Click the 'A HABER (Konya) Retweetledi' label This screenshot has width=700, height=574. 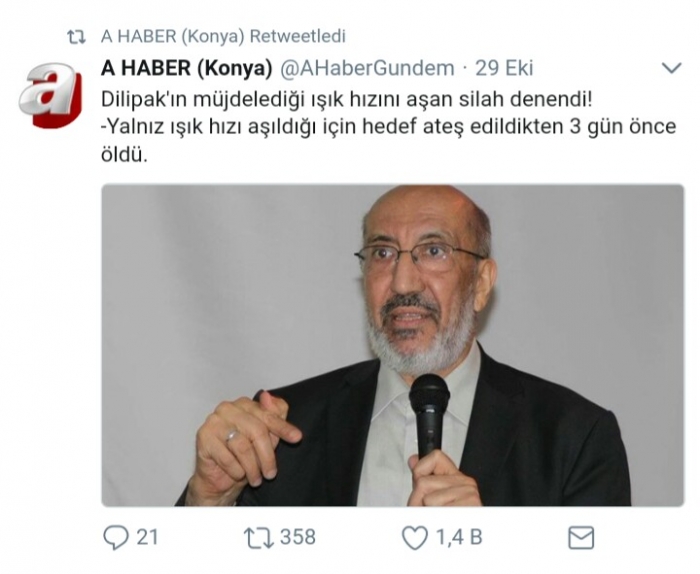point(223,37)
